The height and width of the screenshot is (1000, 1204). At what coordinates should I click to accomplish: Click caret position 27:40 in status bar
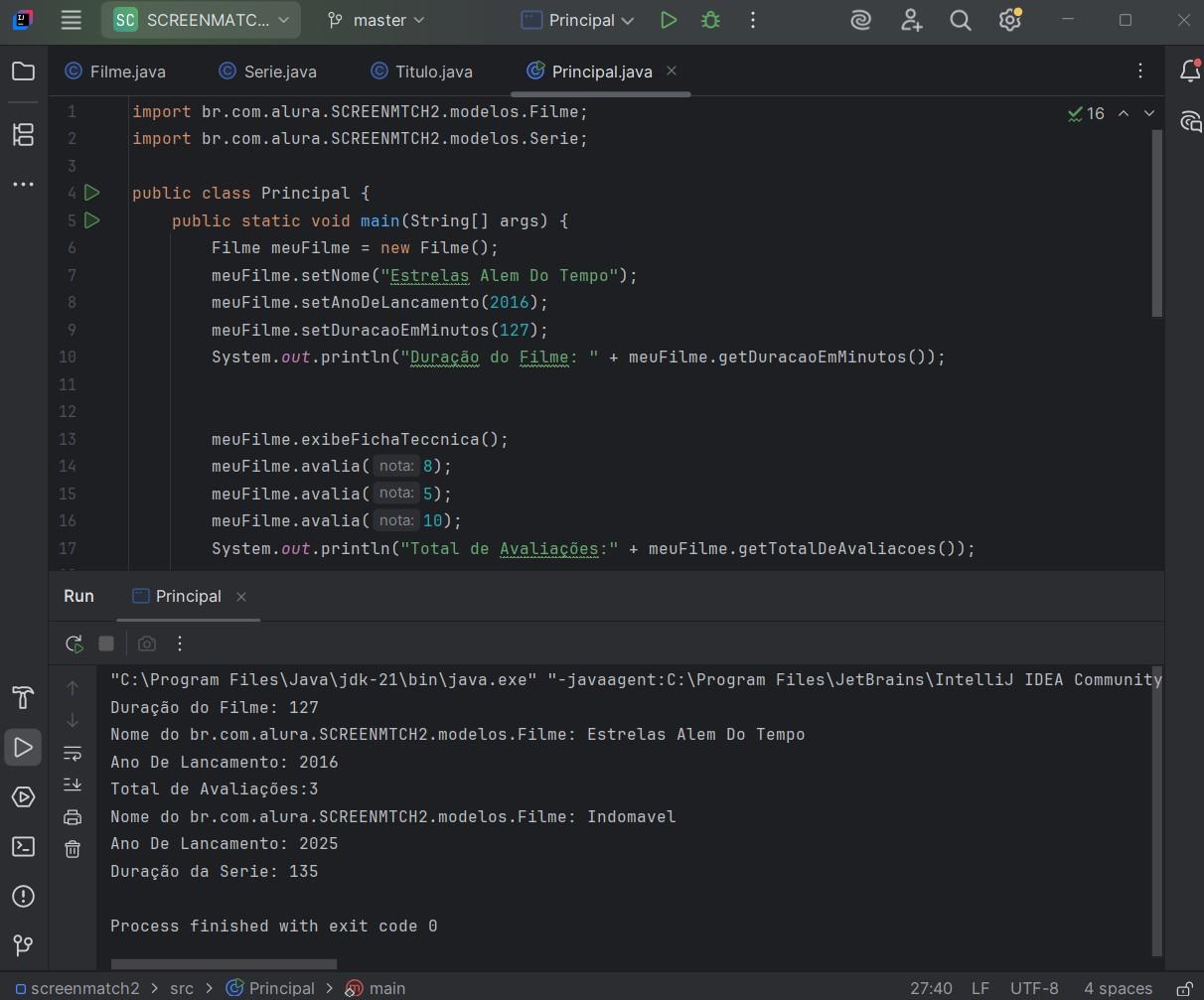point(931,988)
